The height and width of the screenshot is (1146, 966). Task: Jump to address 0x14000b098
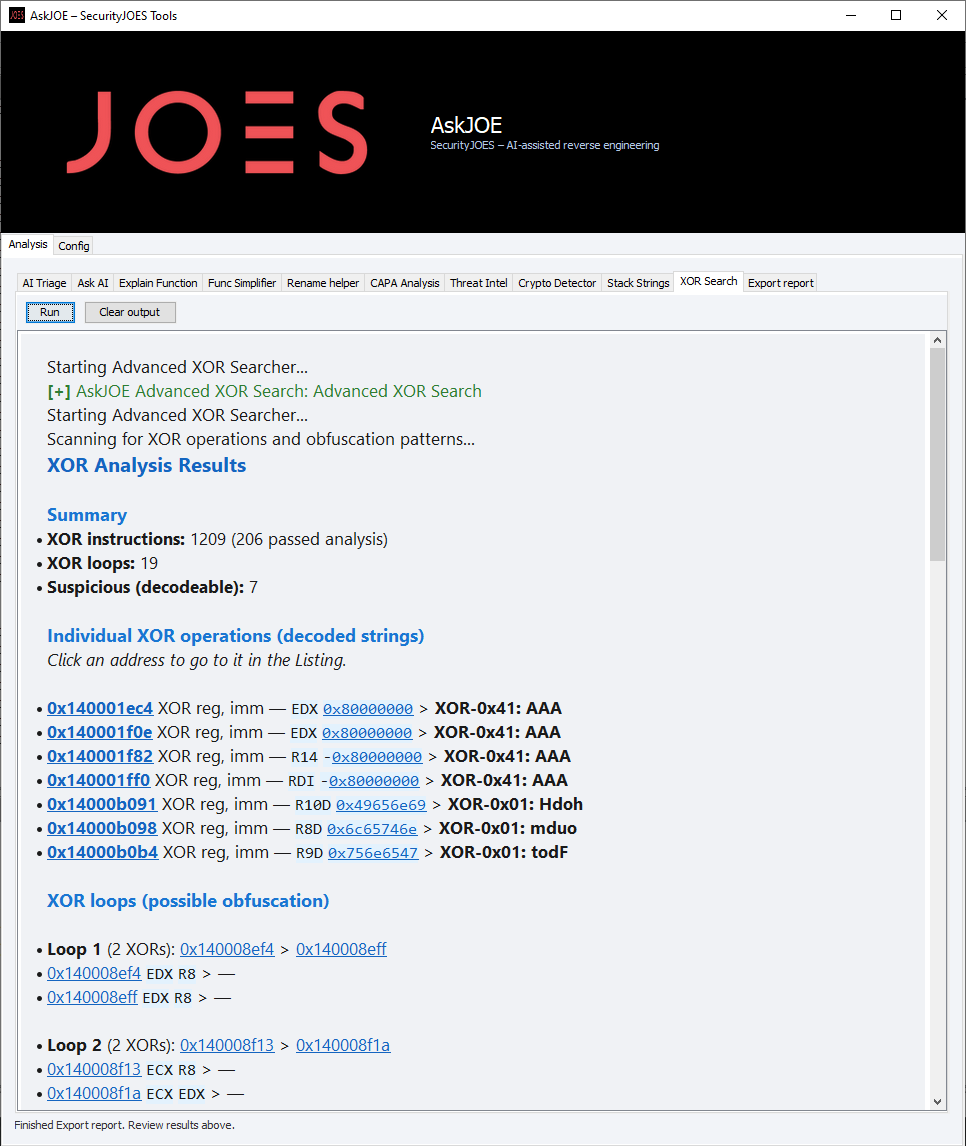(x=102, y=829)
